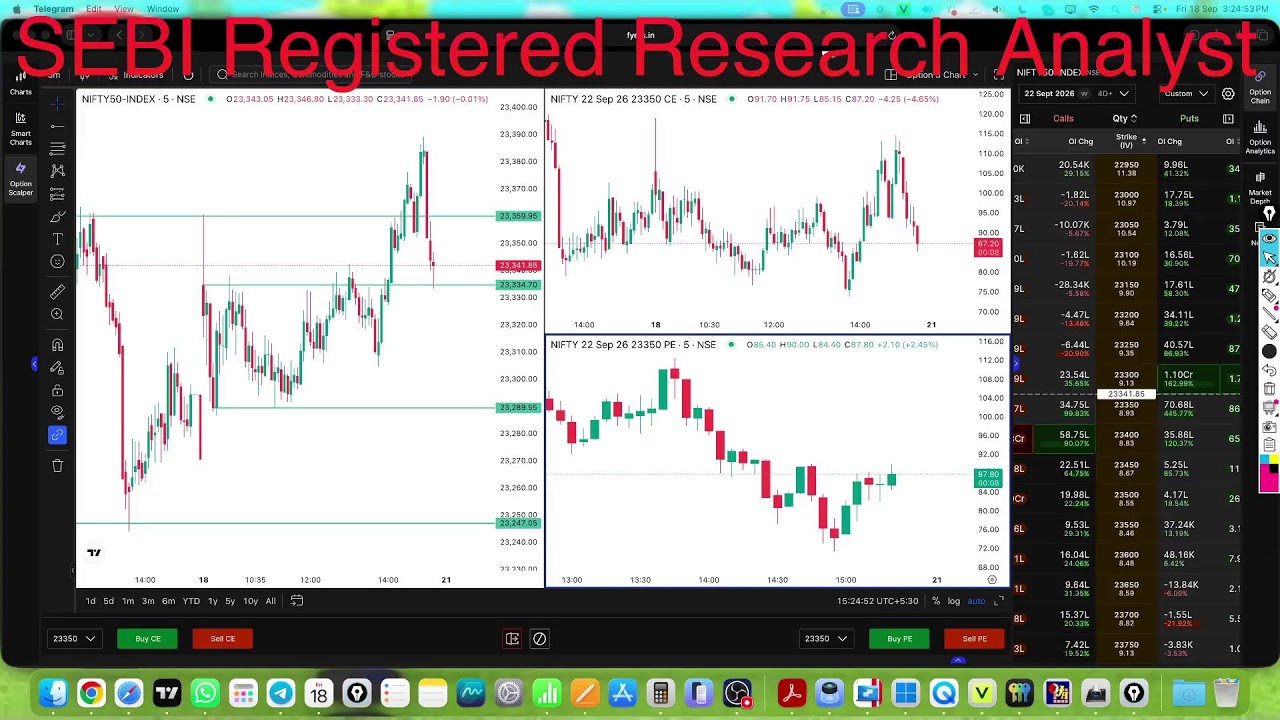
Task: Select strike 23300 row in option chain
Action: 1127,379
